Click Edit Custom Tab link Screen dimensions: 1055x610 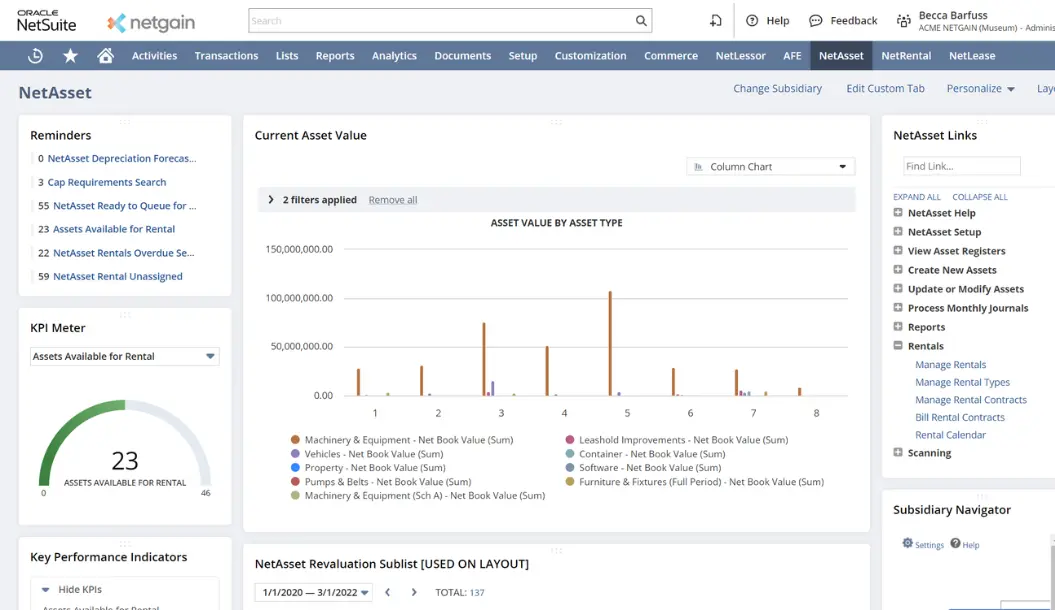pyautogui.click(x=885, y=89)
